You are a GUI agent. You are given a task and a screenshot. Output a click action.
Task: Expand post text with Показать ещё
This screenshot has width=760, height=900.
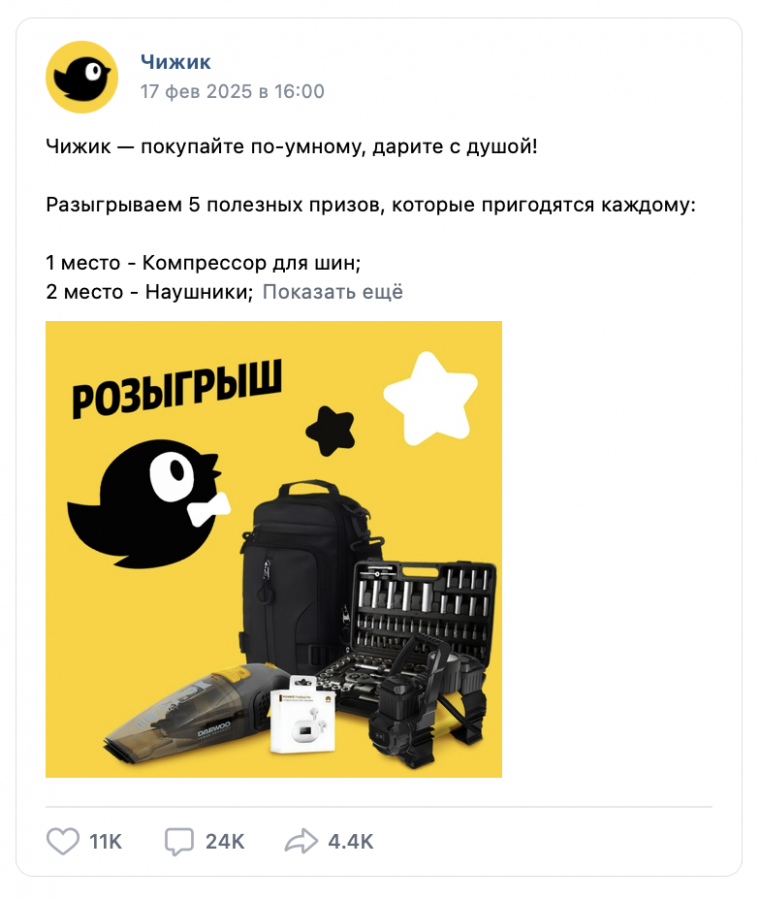coord(333,292)
